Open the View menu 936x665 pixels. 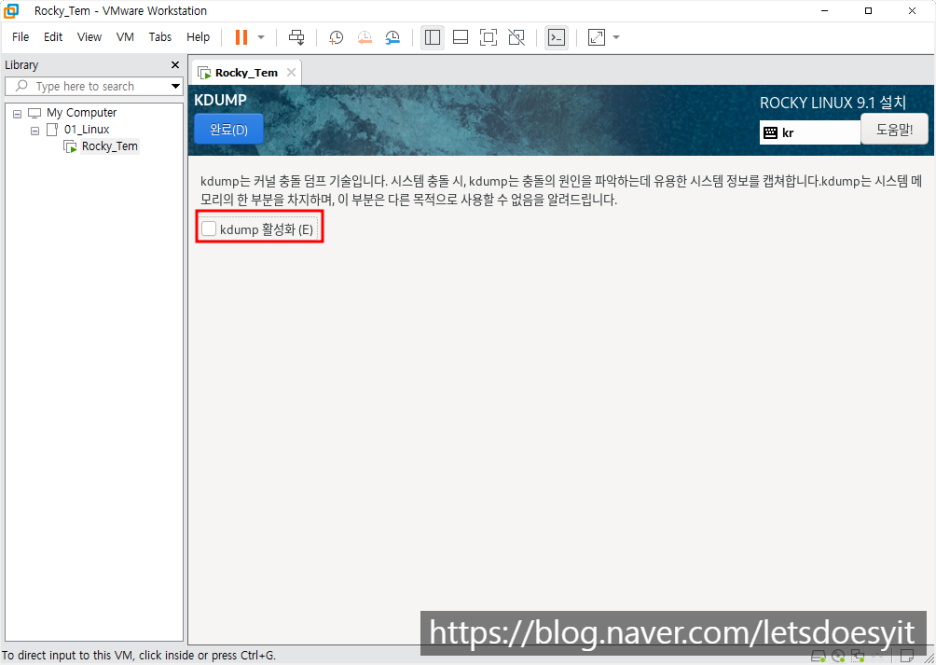(90, 37)
